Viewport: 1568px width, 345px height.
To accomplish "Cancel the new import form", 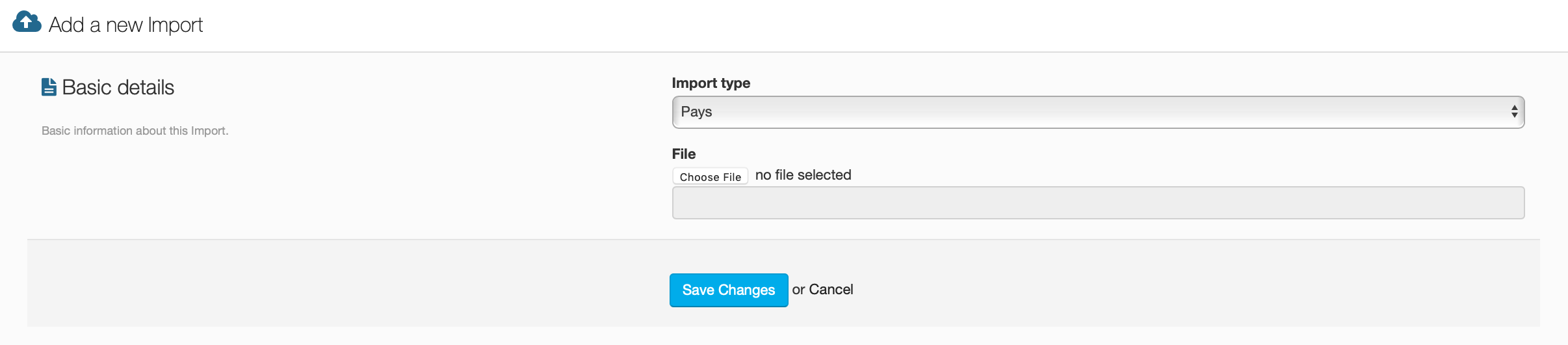I will point(831,290).
